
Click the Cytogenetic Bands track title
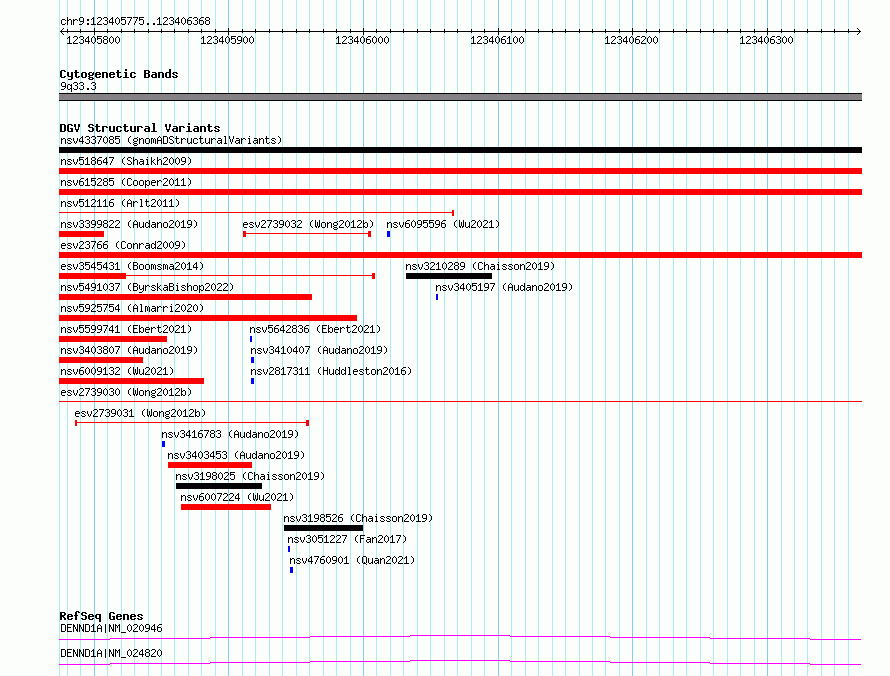(119, 74)
